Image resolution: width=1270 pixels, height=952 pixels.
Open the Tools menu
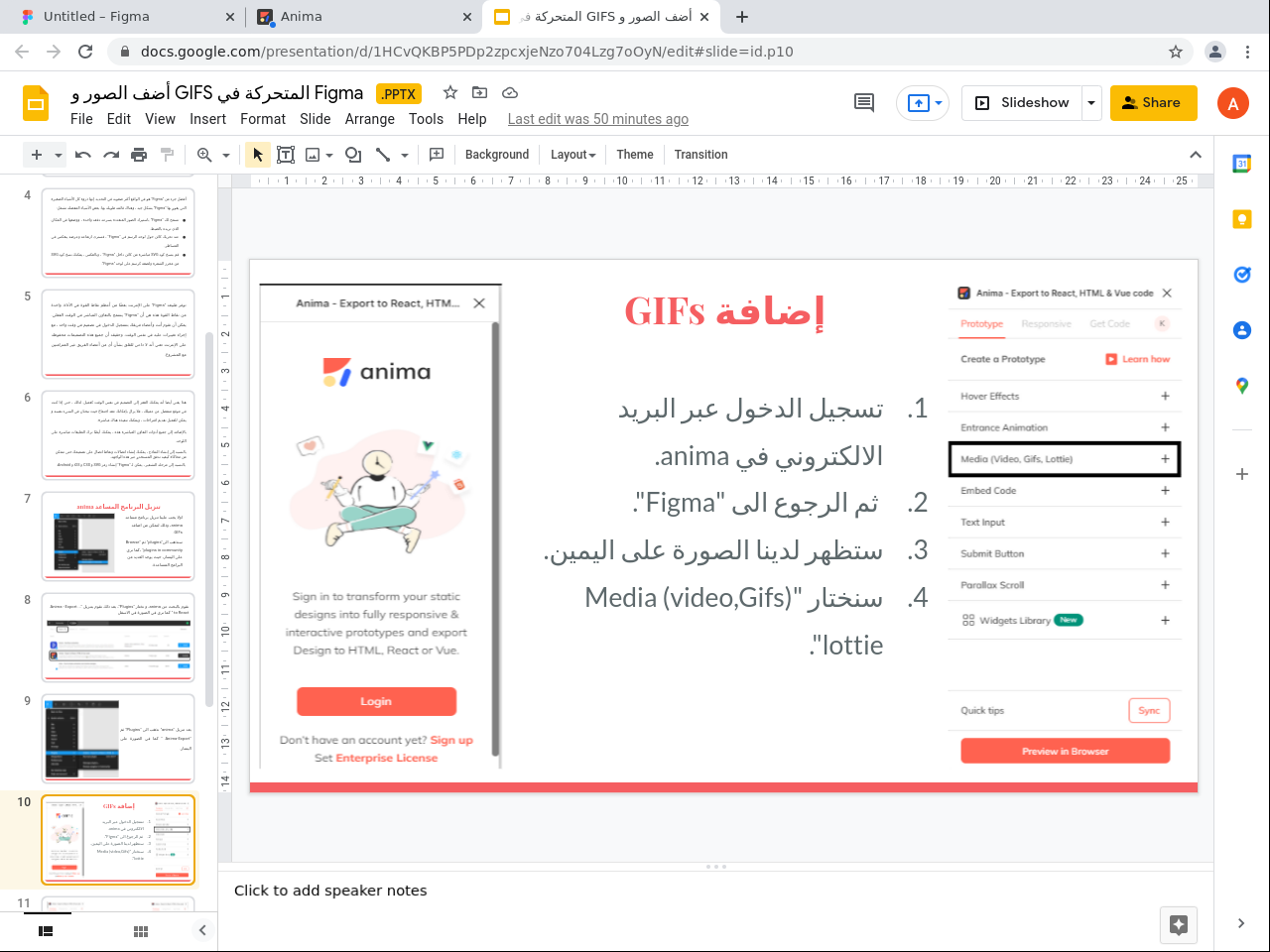pyautogui.click(x=426, y=119)
